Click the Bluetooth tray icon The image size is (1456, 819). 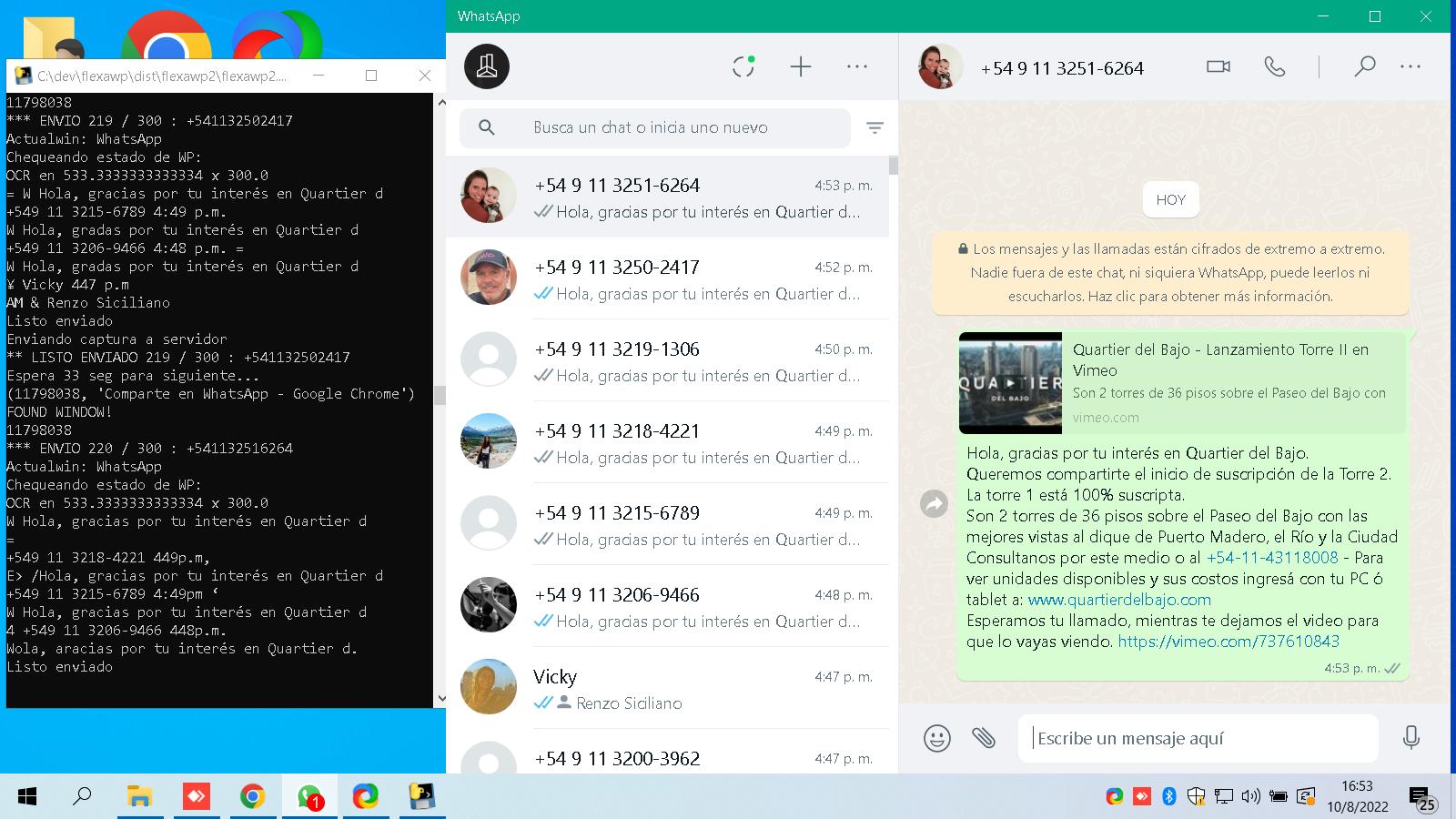(x=1169, y=797)
